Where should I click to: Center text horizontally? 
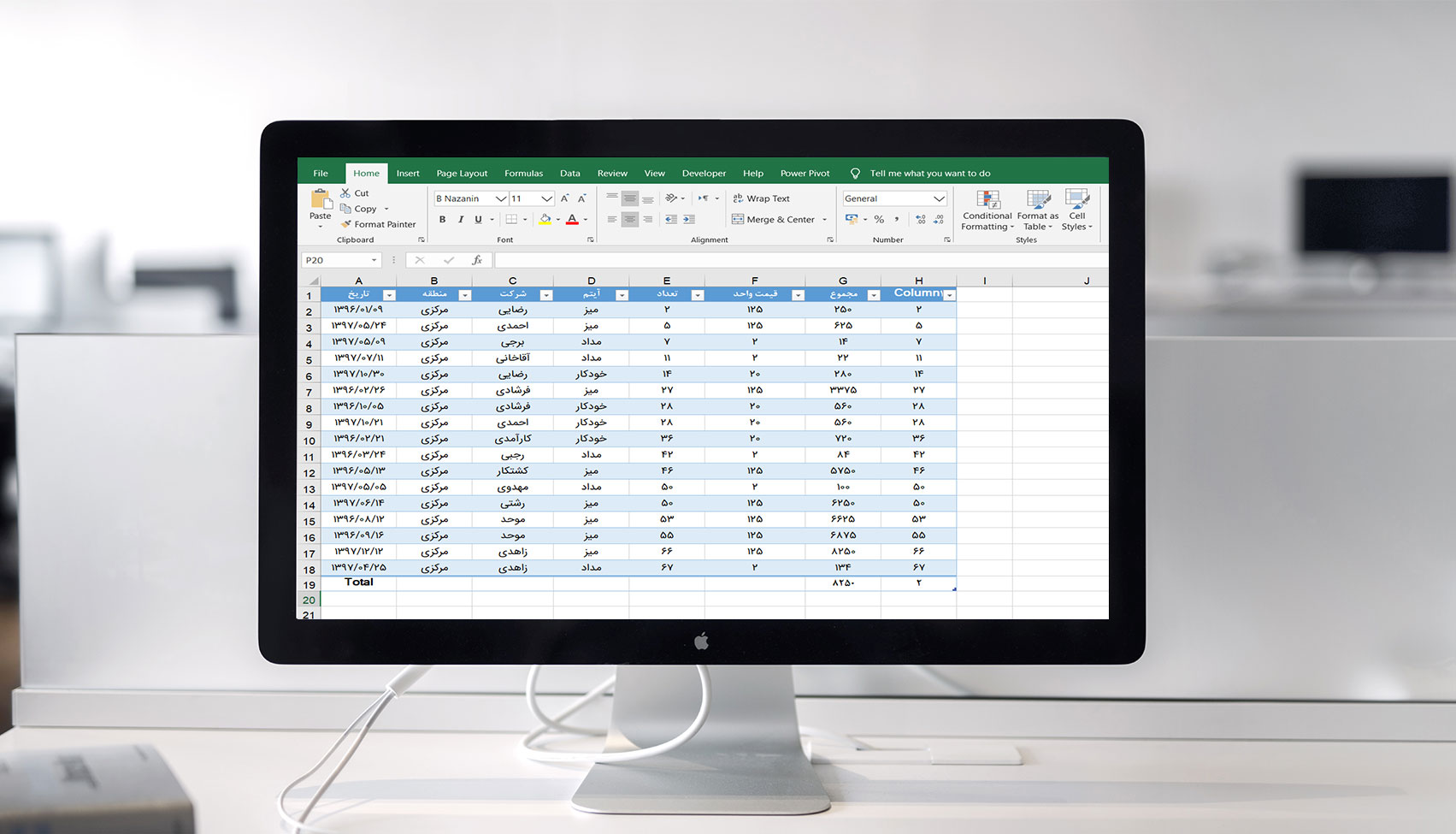(630, 220)
